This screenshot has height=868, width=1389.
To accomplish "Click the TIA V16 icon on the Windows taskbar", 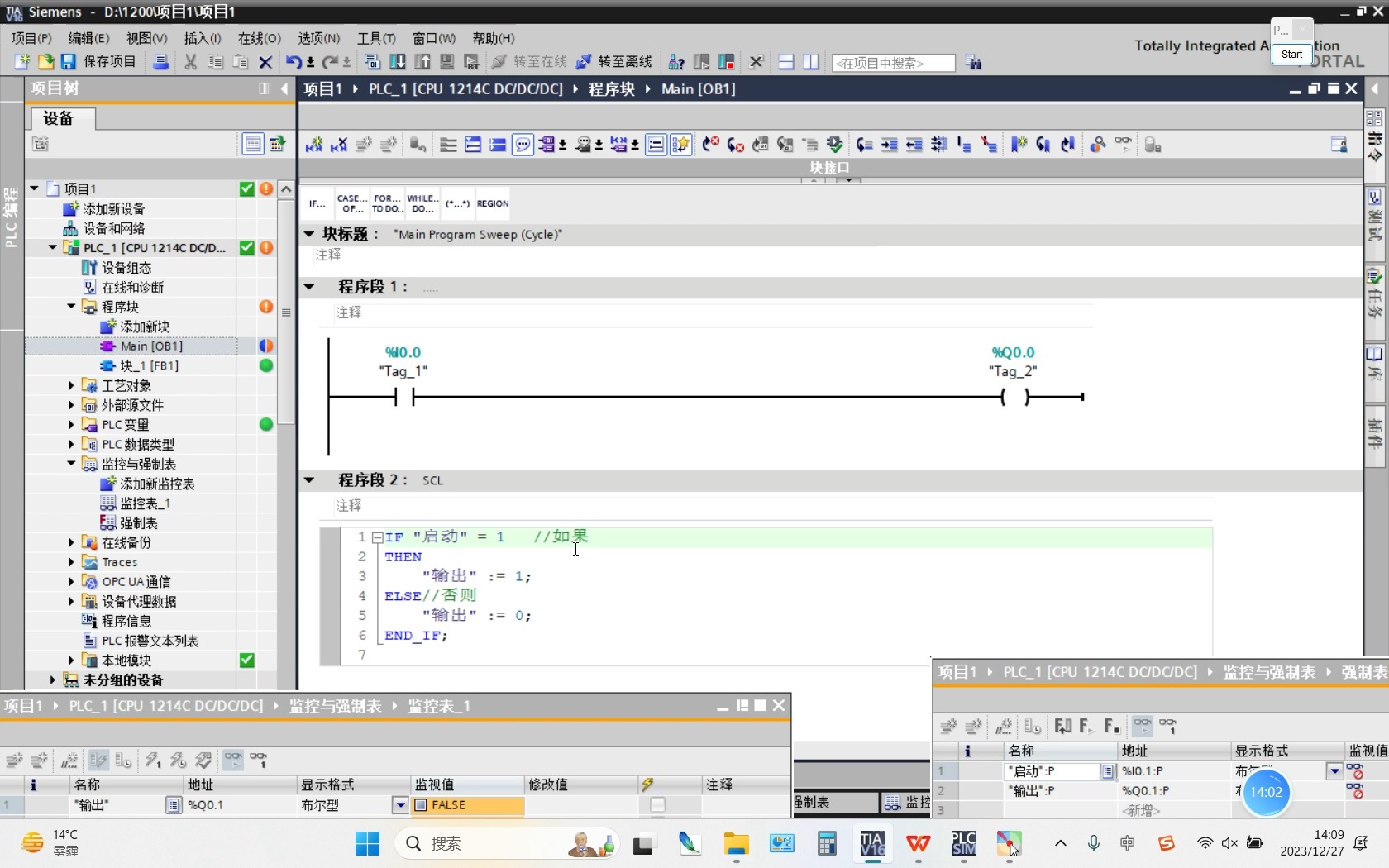I will (x=872, y=844).
